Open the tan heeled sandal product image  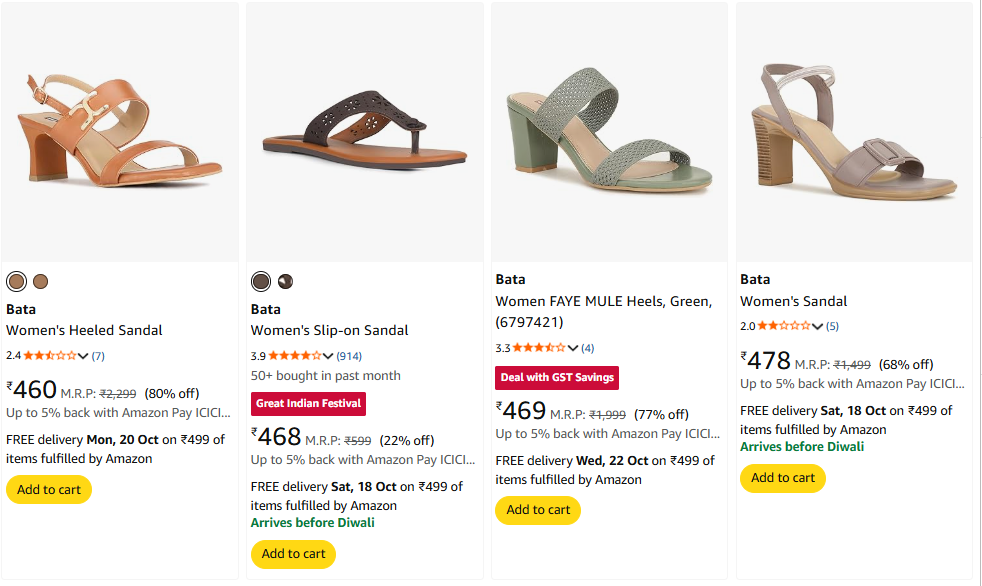120,130
